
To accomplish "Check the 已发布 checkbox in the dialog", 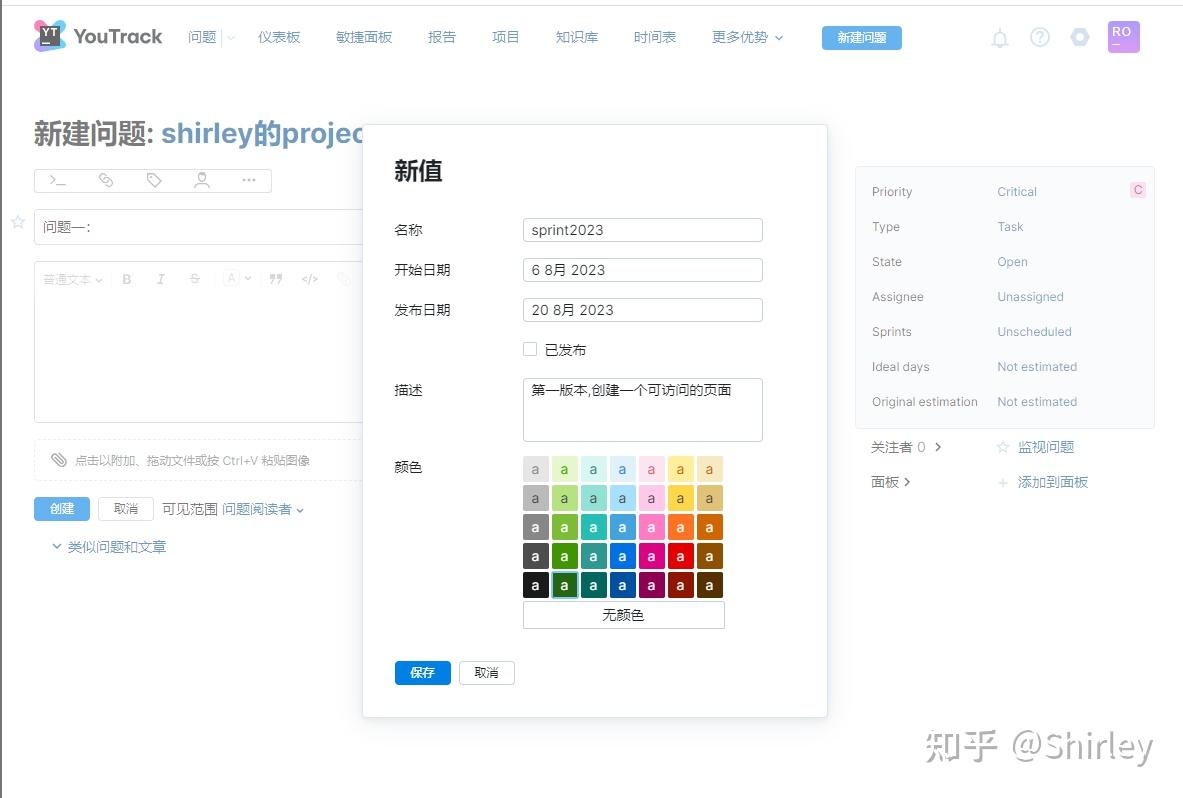I will 530,349.
